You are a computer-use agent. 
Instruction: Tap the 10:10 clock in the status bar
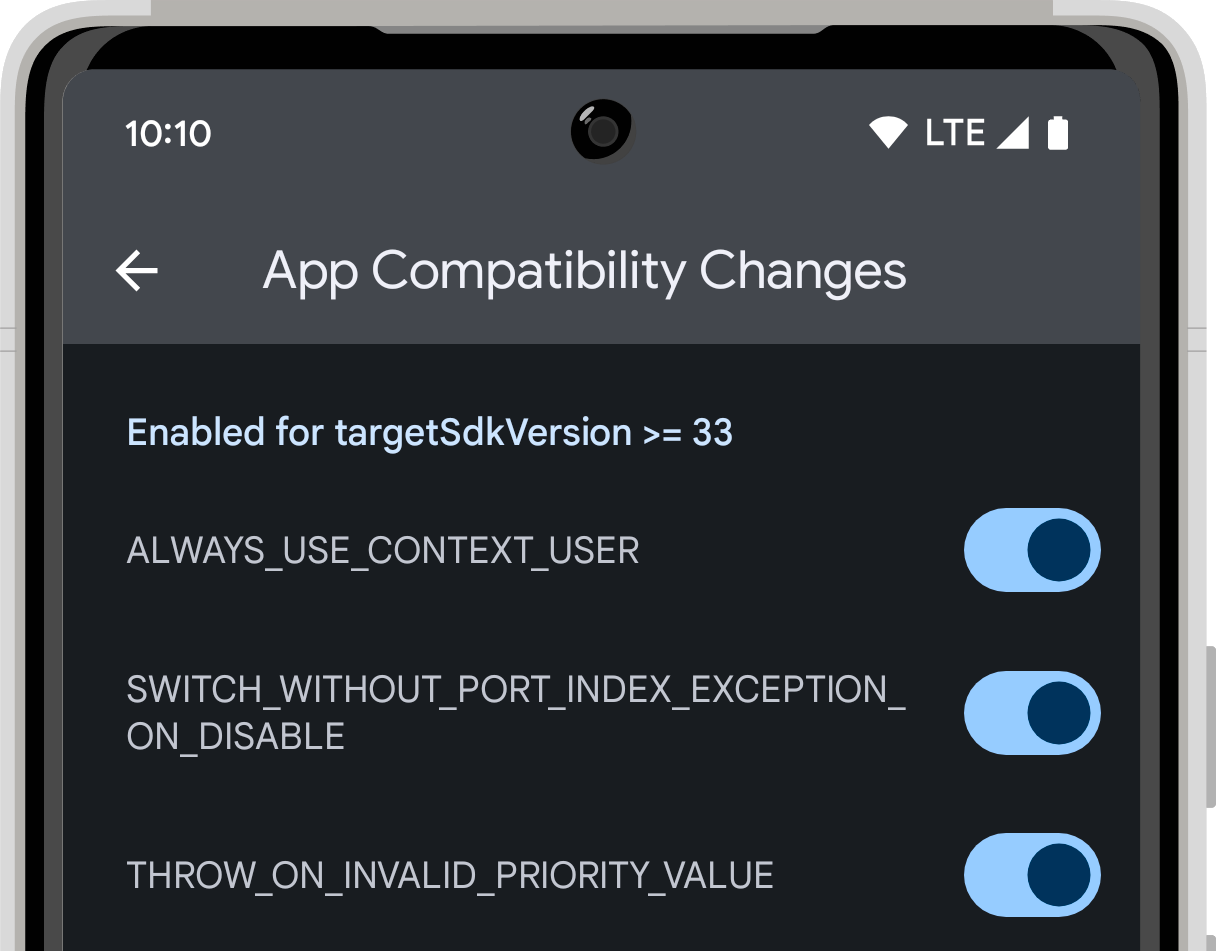167,132
